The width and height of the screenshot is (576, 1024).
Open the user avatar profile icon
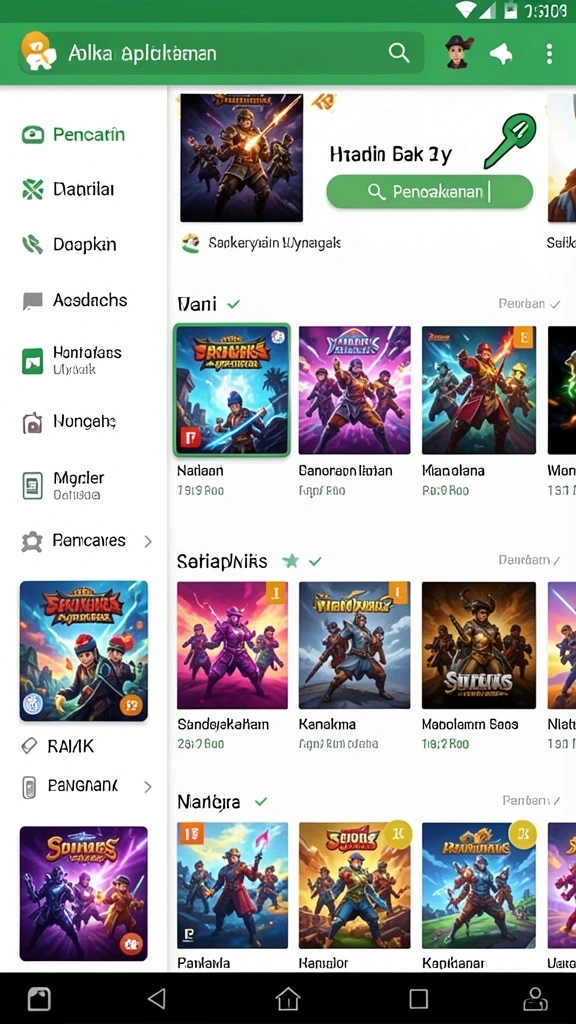[x=459, y=52]
